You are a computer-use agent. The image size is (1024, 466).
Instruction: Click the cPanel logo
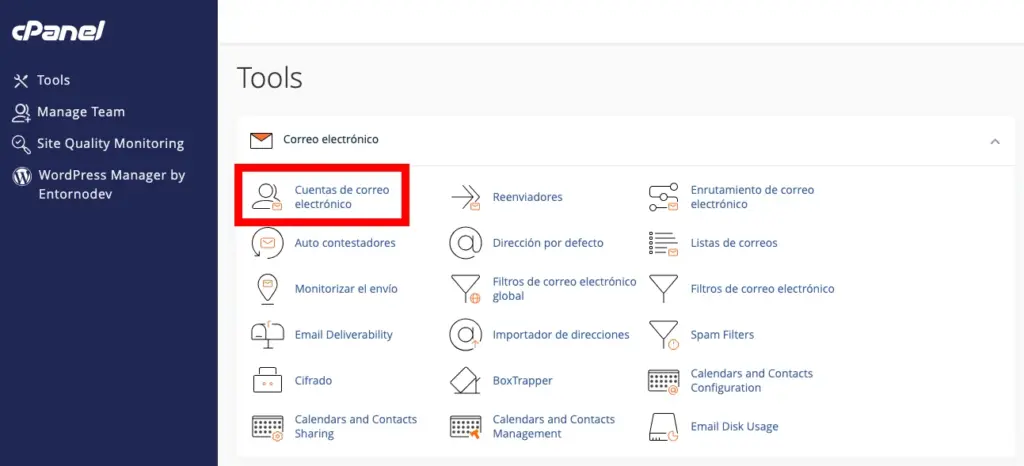pyautogui.click(x=58, y=31)
